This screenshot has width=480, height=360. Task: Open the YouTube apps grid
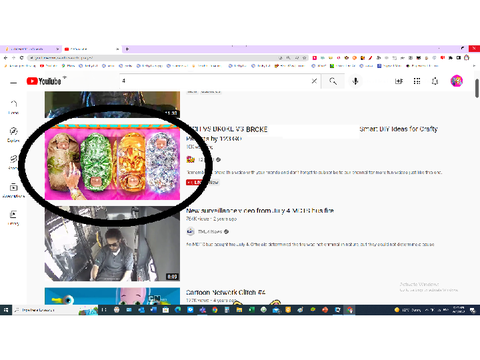[417, 81]
